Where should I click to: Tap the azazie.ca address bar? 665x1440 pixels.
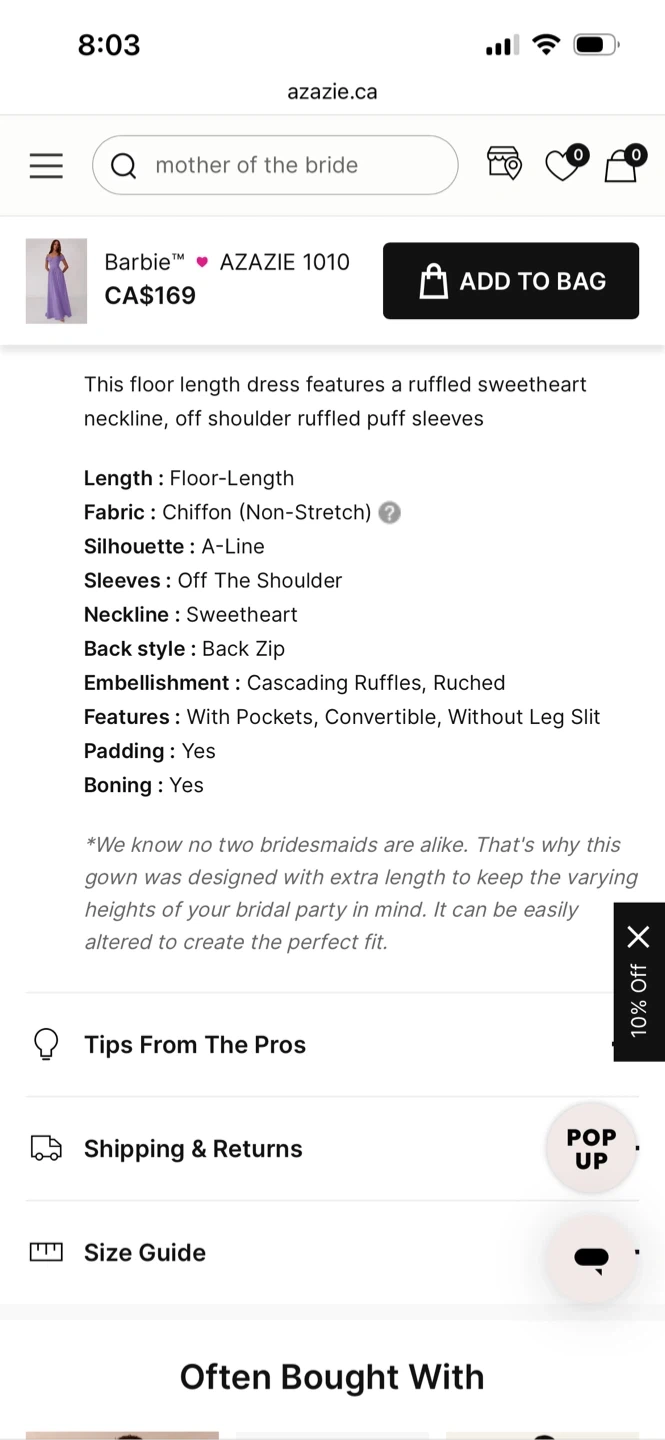point(332,92)
